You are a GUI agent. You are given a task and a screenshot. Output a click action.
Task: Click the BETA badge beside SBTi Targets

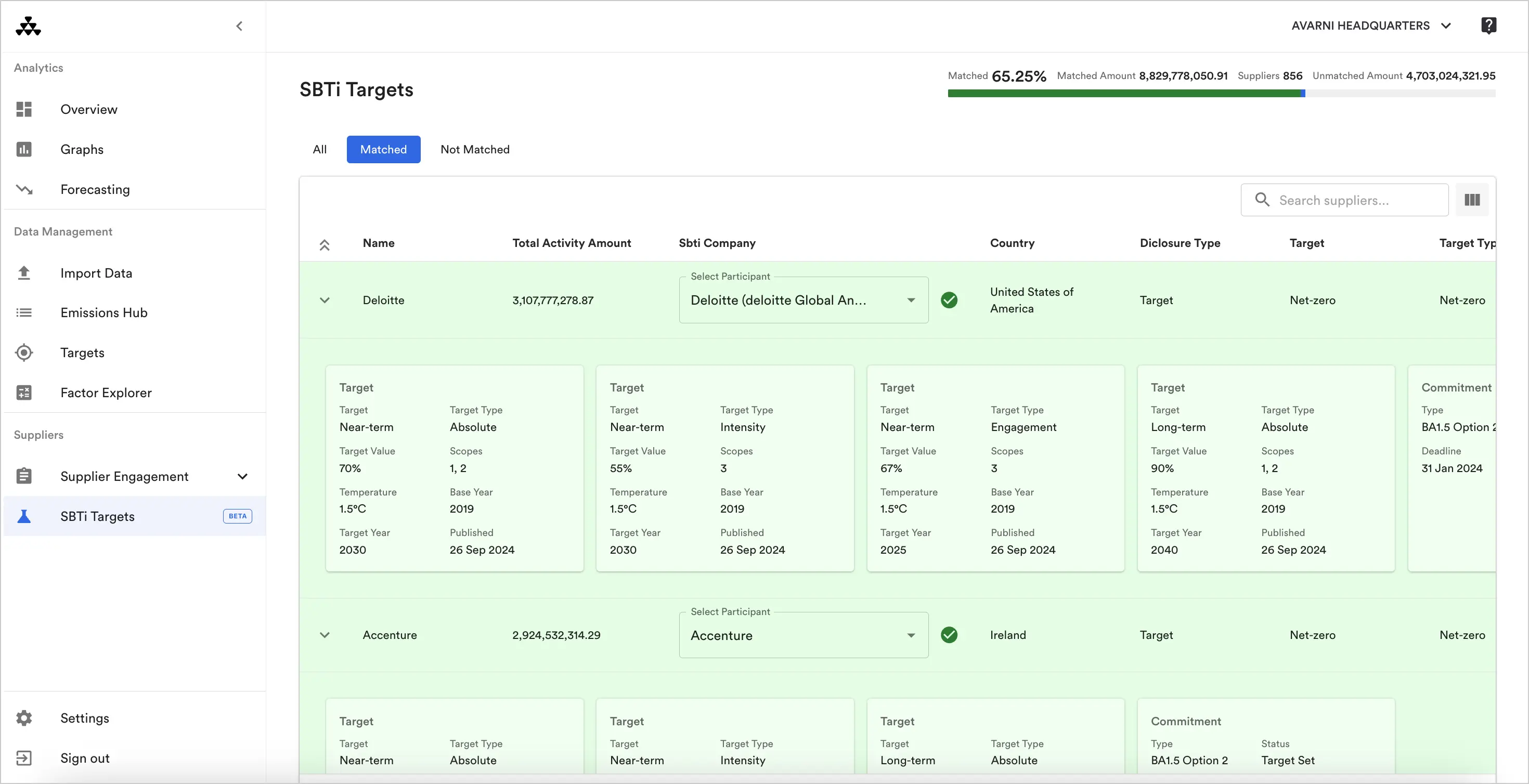(x=238, y=516)
